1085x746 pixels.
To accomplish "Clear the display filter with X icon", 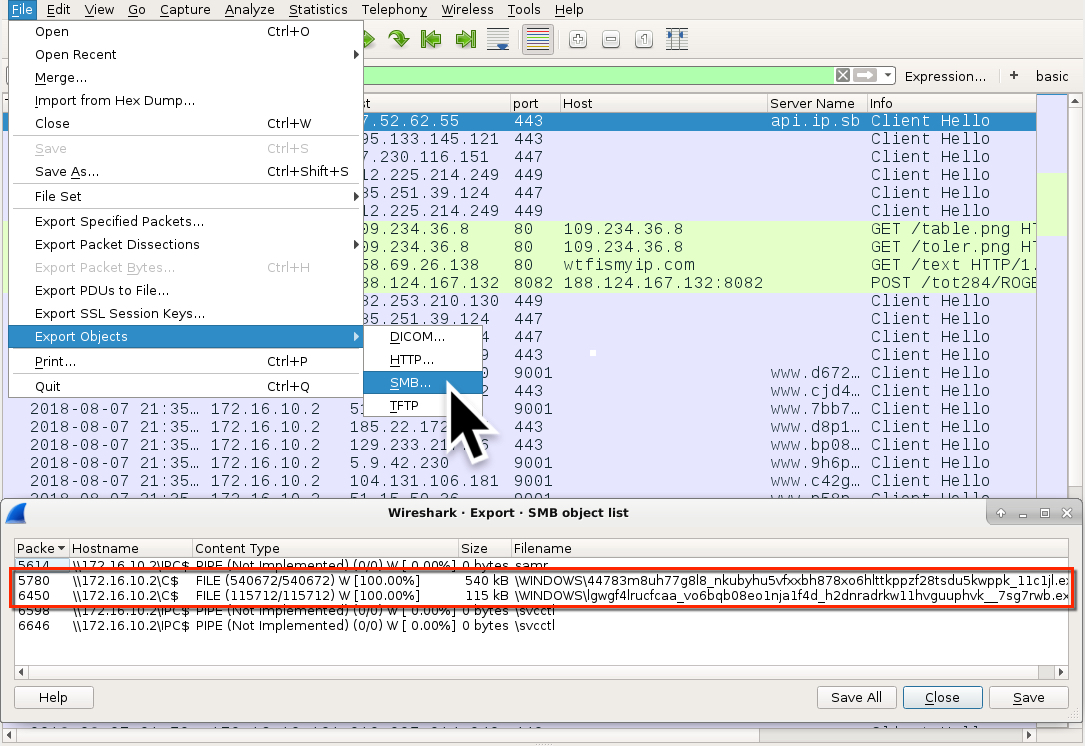I will pyautogui.click(x=842, y=75).
